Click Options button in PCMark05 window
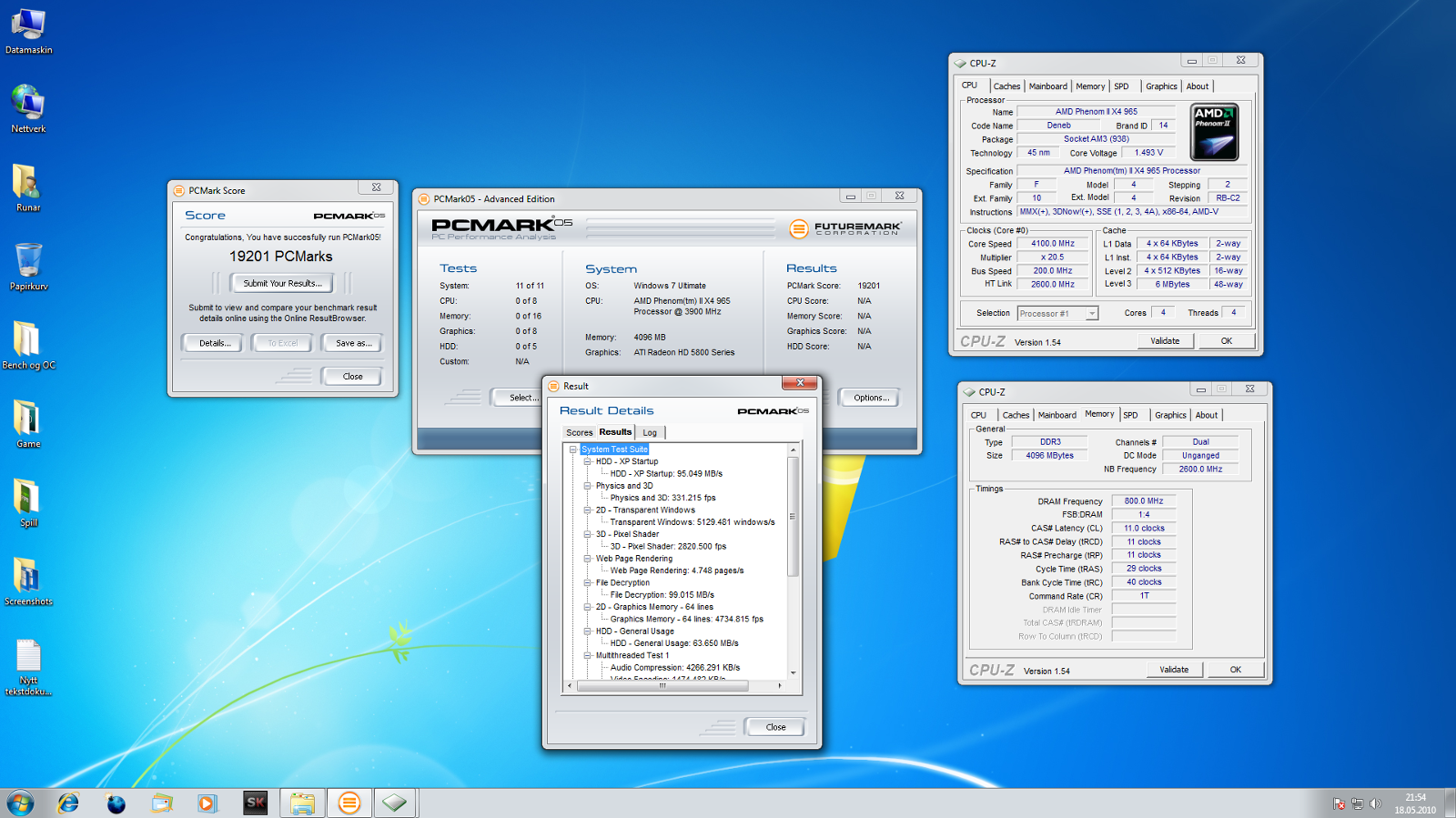Viewport: 1456px width, 818px height. (871, 398)
